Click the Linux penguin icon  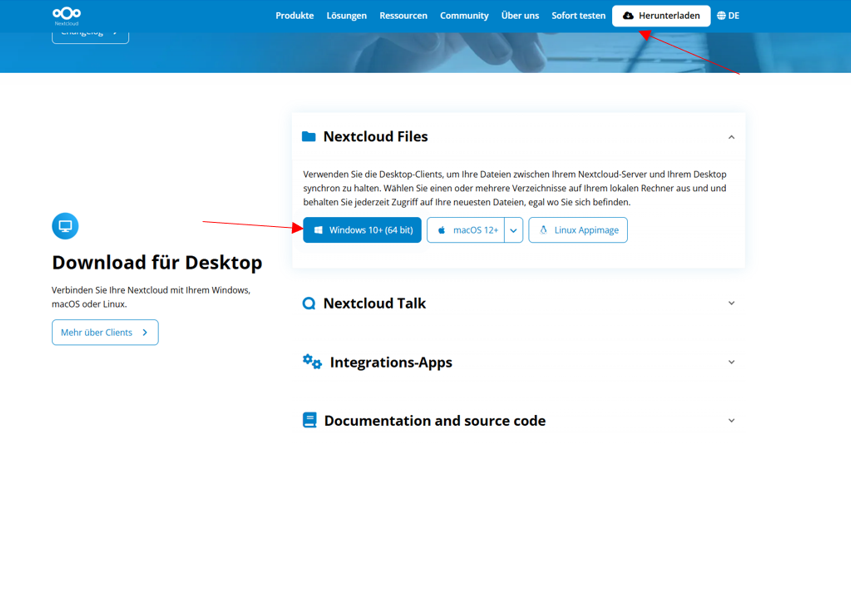(x=543, y=230)
